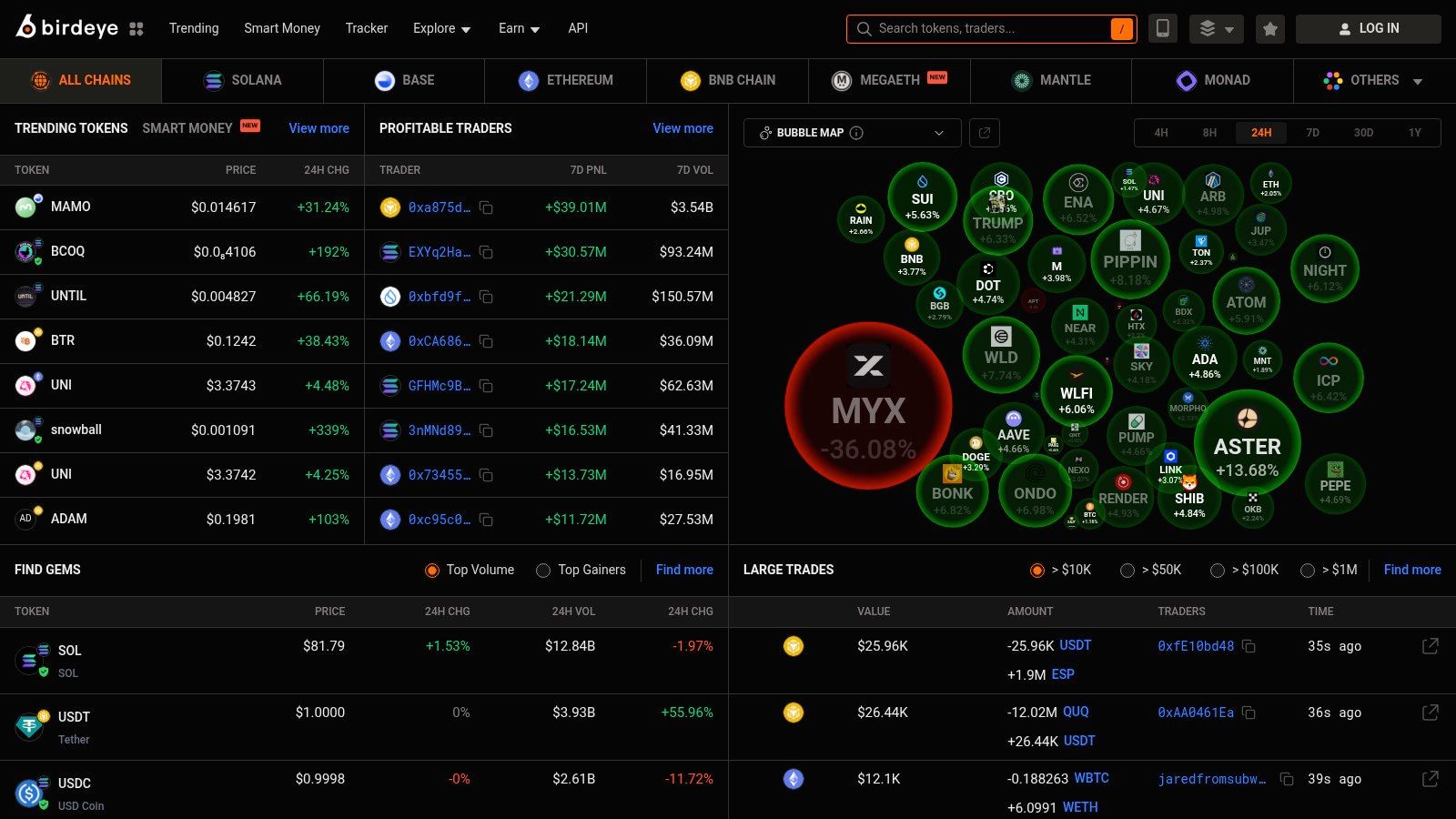Set bubble map timeframe to 30D
The width and height of the screenshot is (1456, 819).
[1363, 133]
